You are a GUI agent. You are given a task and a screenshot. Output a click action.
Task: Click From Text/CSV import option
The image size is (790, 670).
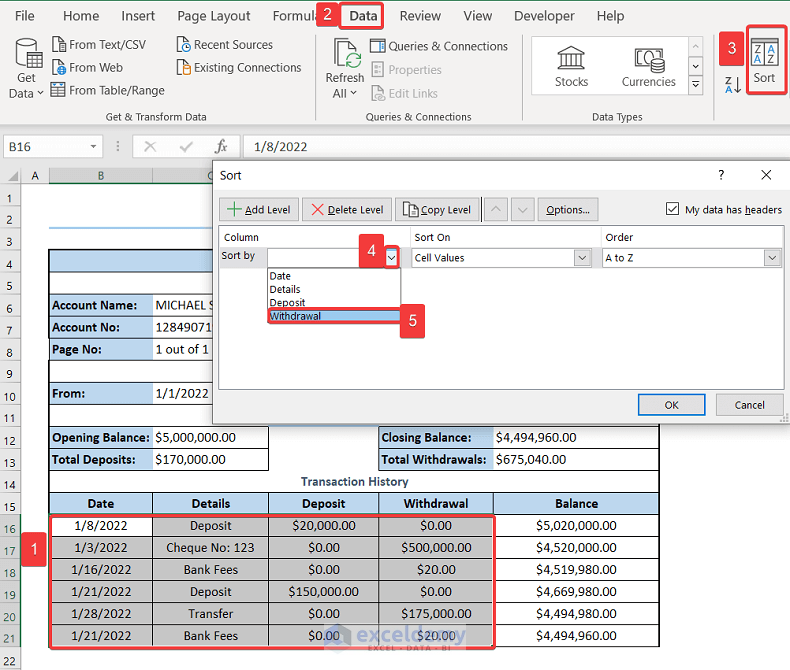pos(98,45)
